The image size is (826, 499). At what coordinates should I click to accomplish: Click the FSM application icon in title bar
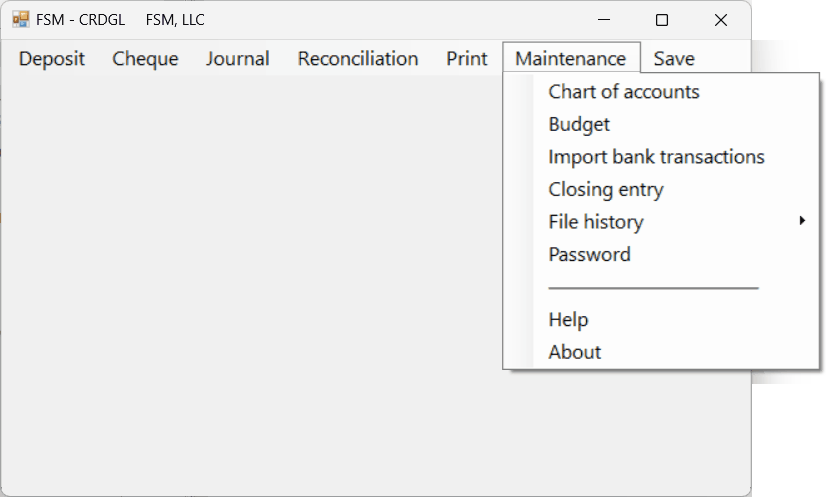[x=21, y=20]
